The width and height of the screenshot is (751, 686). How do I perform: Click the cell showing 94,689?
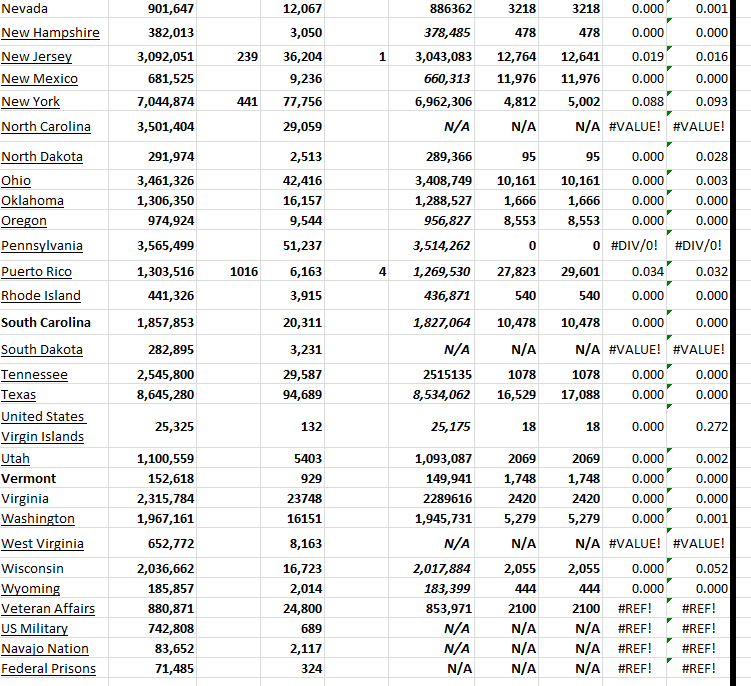[x=302, y=395]
